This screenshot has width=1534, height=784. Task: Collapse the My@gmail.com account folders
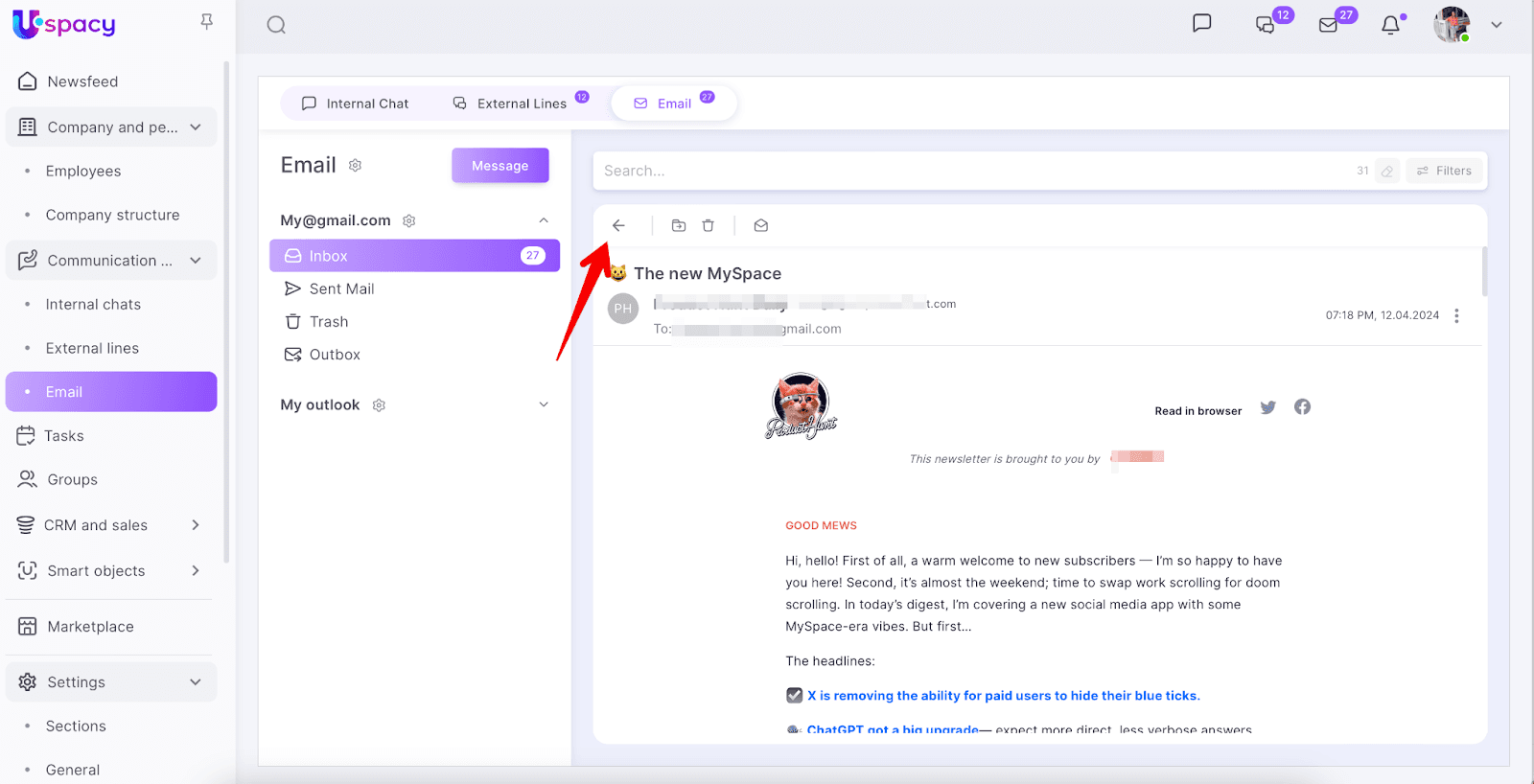click(544, 220)
